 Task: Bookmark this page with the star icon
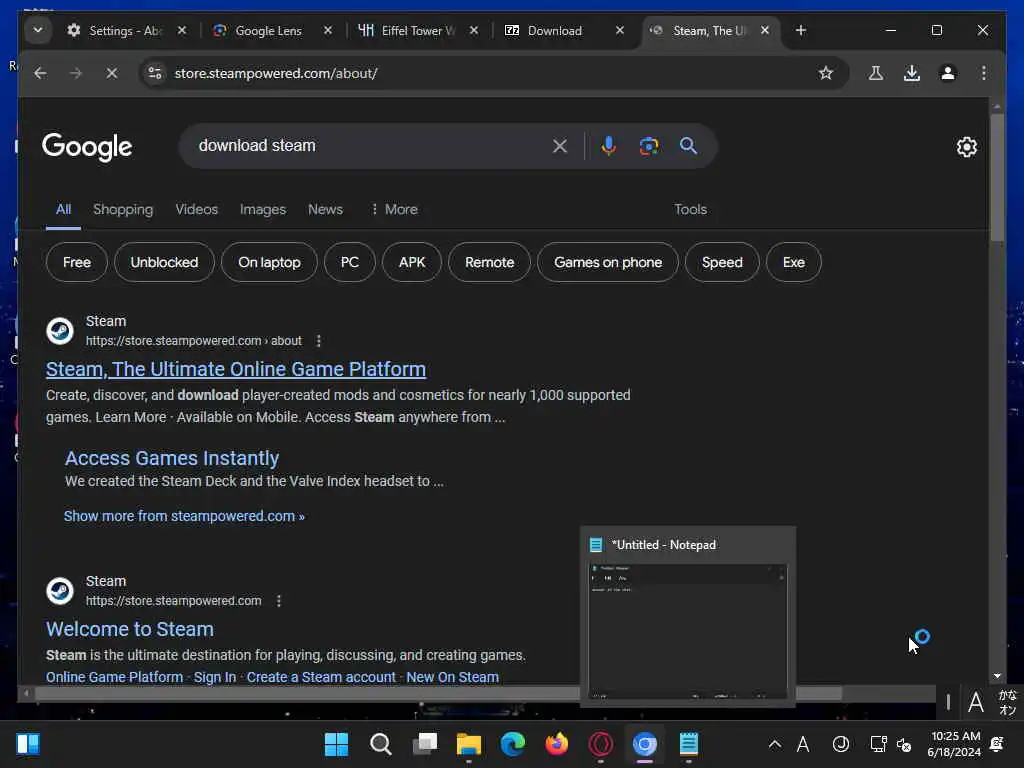point(825,73)
